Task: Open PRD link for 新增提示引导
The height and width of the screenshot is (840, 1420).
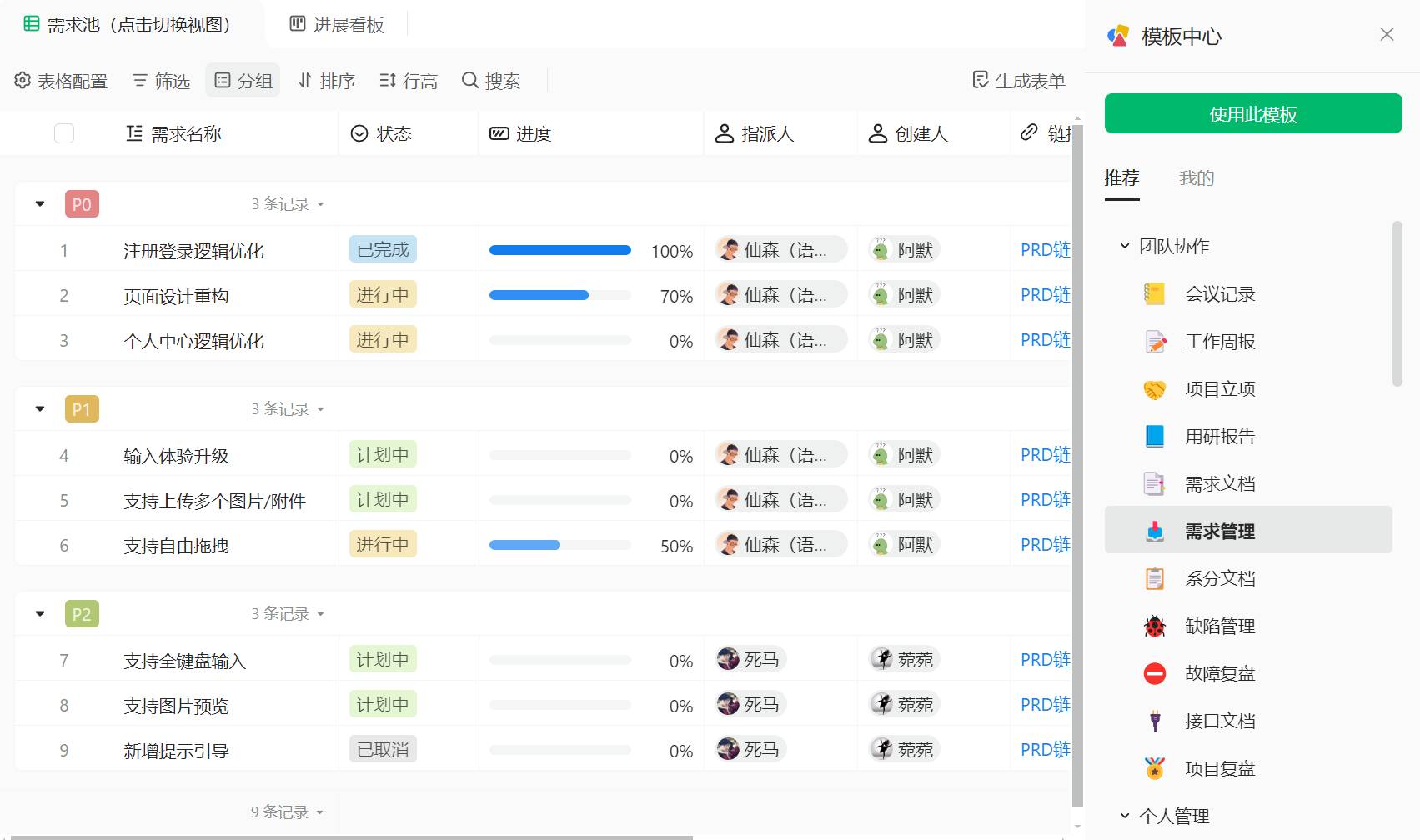Action: [x=1046, y=750]
